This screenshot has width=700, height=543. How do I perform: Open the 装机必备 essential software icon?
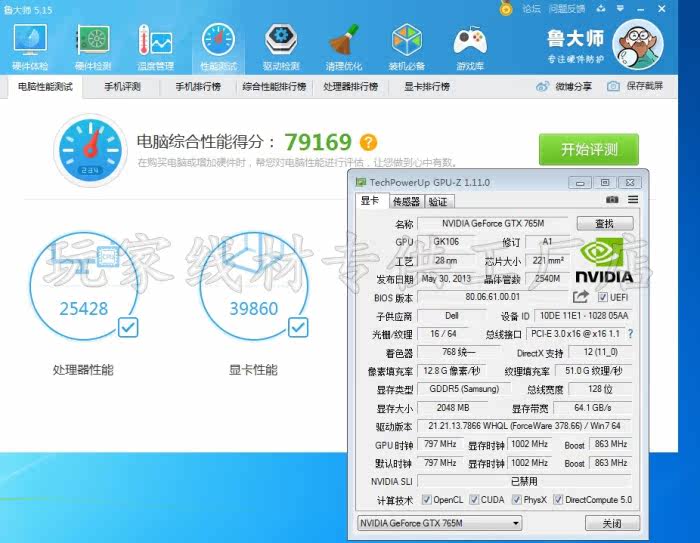[407, 47]
